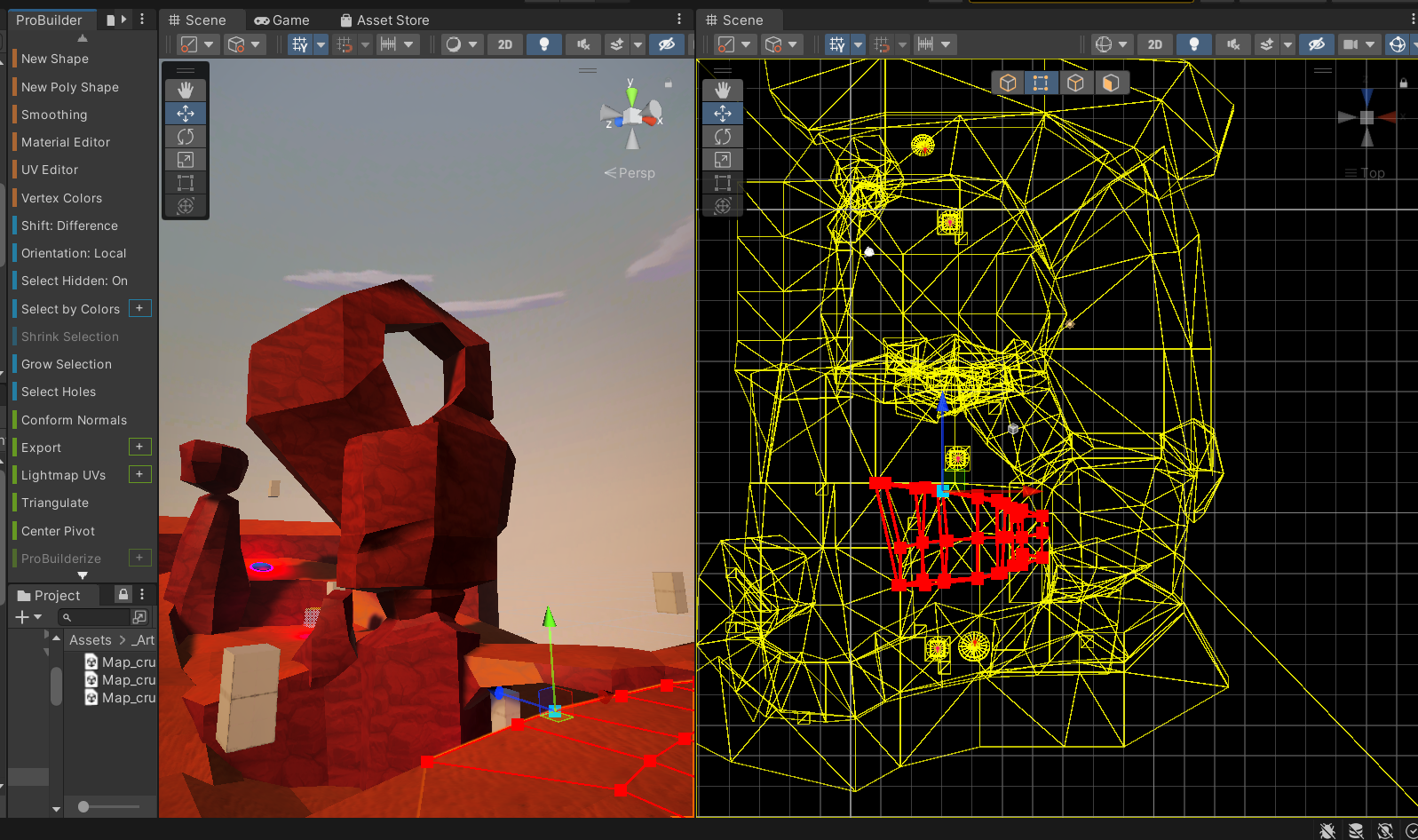Toggle audio mute in right Scene view
This screenshot has width=1418, height=840.
(1233, 44)
